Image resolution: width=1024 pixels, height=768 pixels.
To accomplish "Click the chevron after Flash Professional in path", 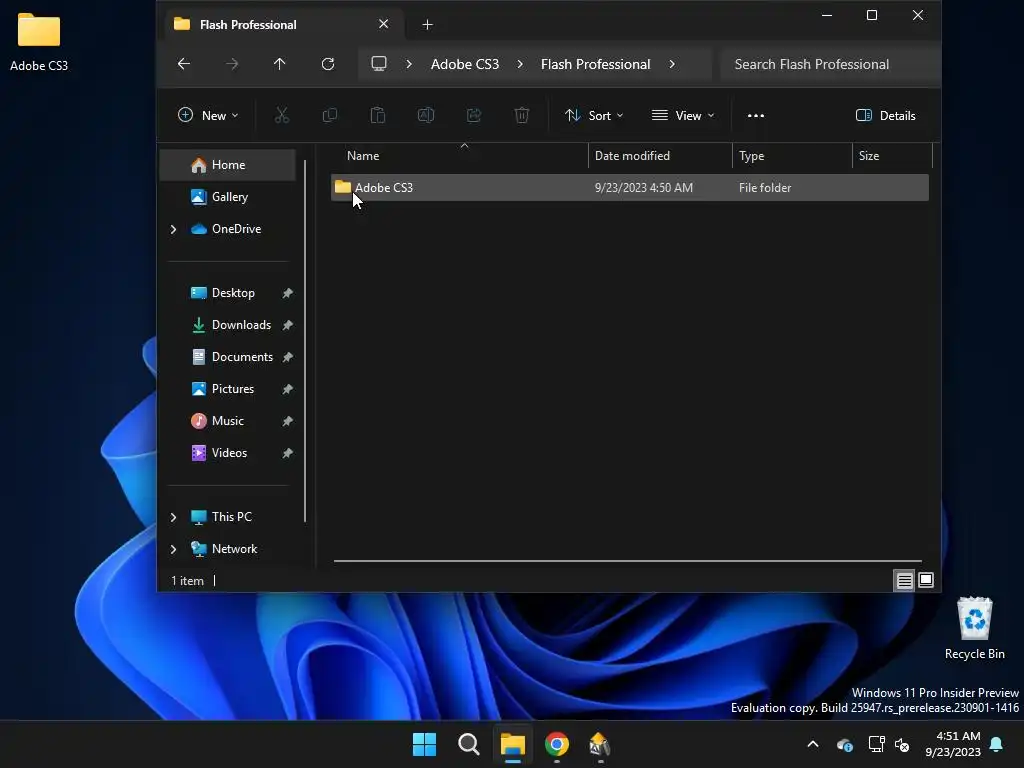I will [x=672, y=64].
